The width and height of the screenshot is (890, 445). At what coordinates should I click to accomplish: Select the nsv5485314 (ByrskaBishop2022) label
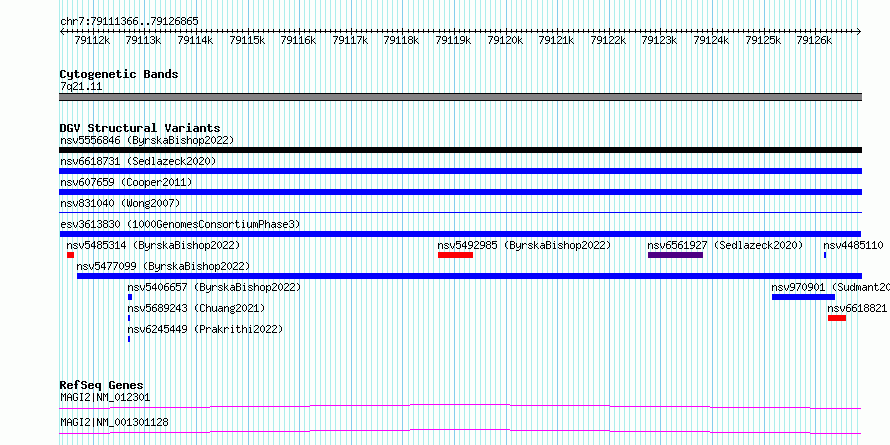tap(153, 245)
